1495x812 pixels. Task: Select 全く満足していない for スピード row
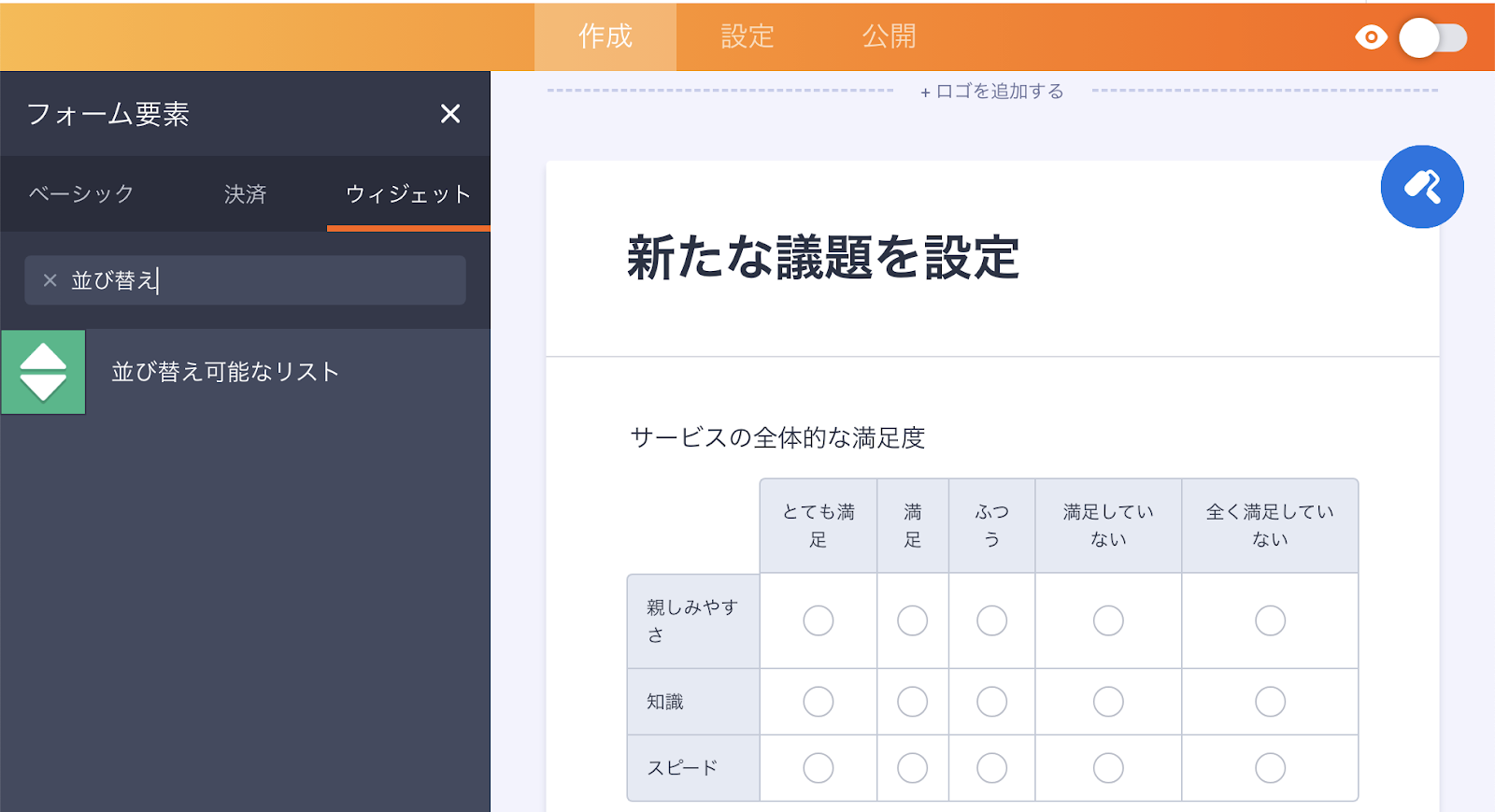1270,768
